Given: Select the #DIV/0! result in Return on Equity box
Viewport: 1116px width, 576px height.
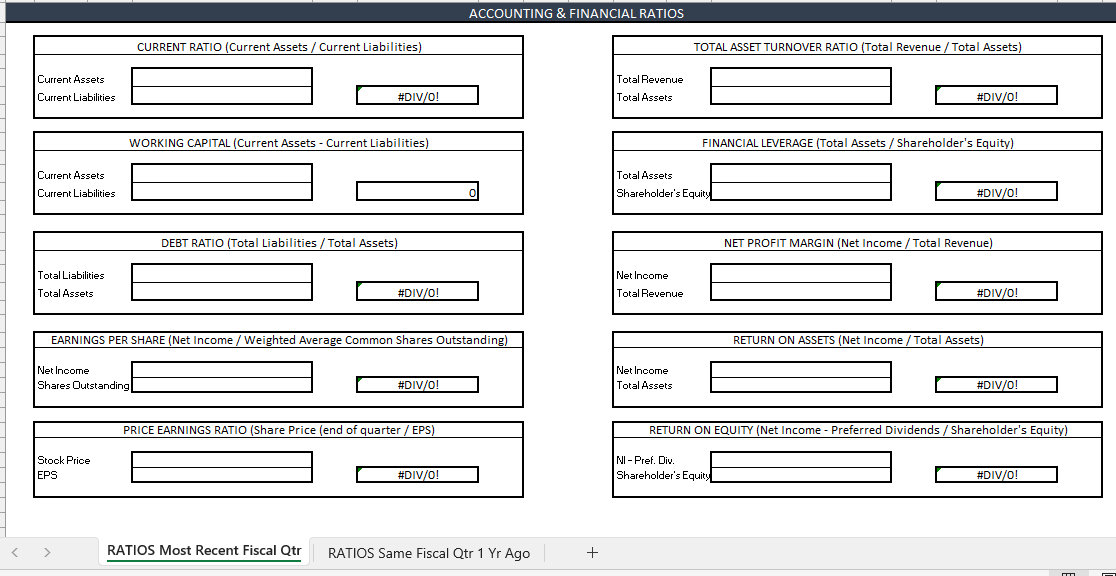Looking at the screenshot, I should [x=996, y=475].
